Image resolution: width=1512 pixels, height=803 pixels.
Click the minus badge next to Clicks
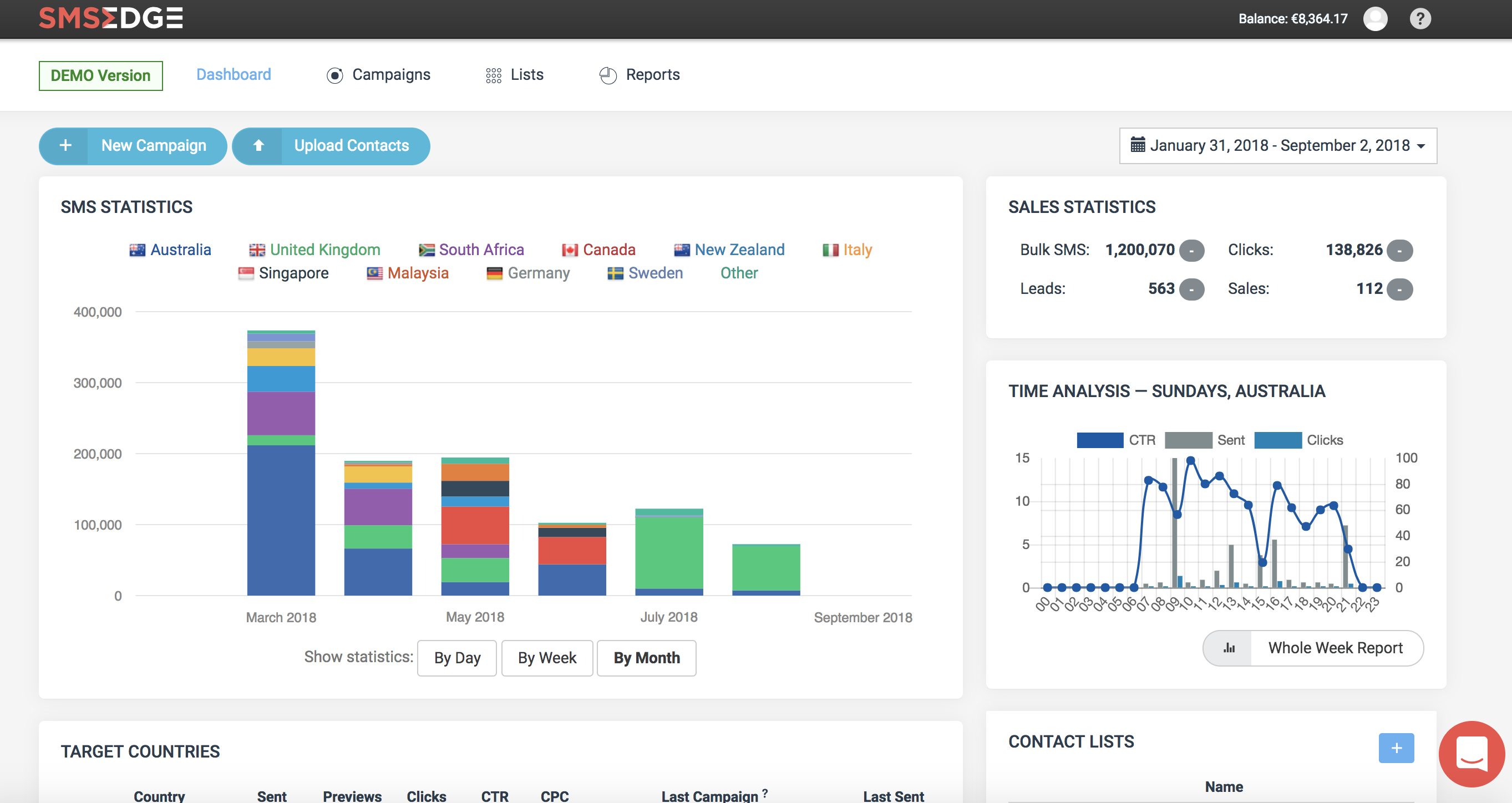tap(1399, 251)
